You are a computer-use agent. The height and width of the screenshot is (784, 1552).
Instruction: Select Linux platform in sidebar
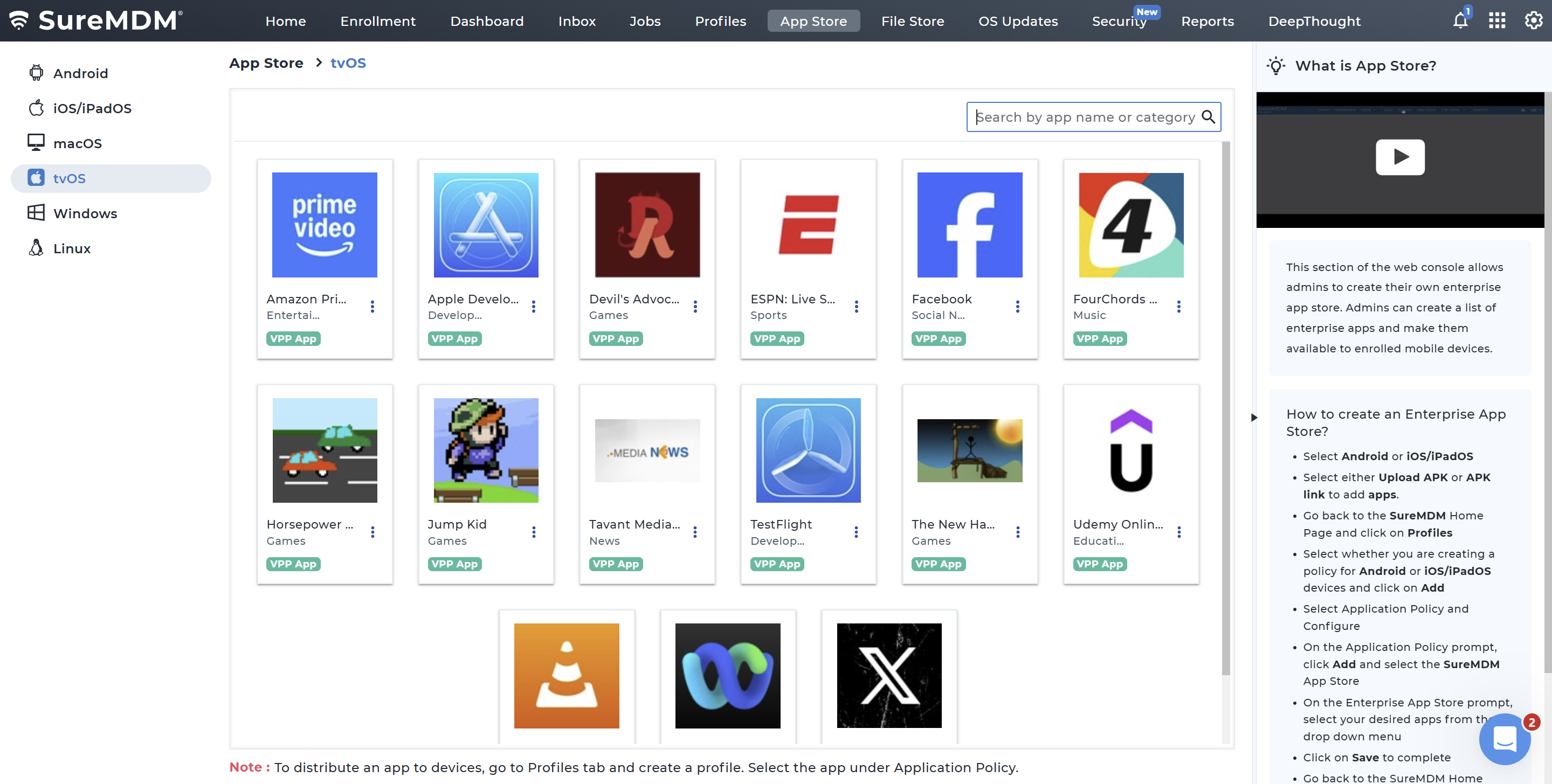pyautogui.click(x=111, y=248)
